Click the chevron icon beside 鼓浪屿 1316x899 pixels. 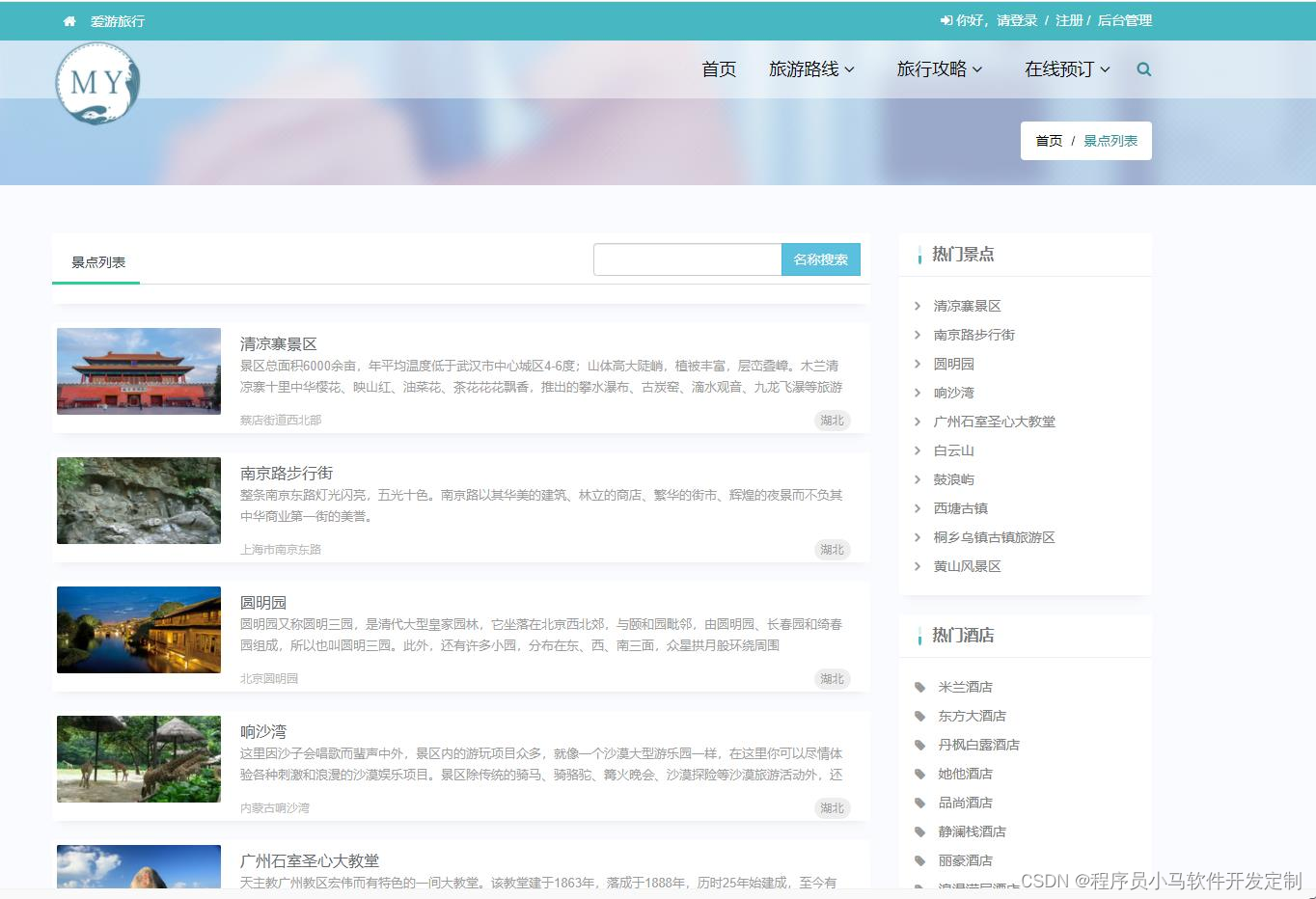(x=917, y=479)
